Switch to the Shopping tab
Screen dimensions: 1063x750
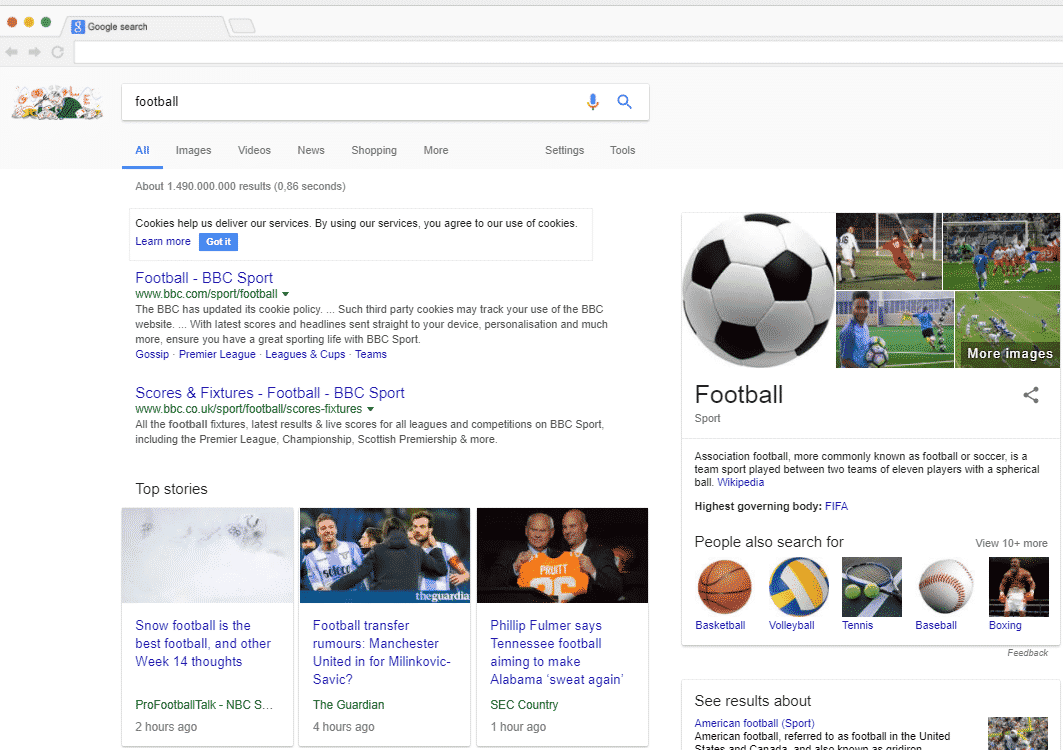(374, 151)
